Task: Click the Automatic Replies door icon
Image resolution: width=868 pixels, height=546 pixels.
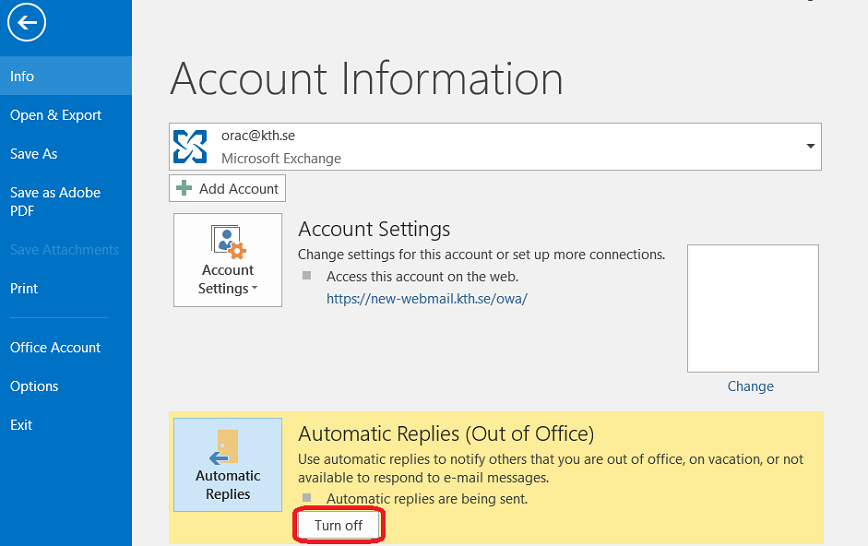Action: (224, 447)
